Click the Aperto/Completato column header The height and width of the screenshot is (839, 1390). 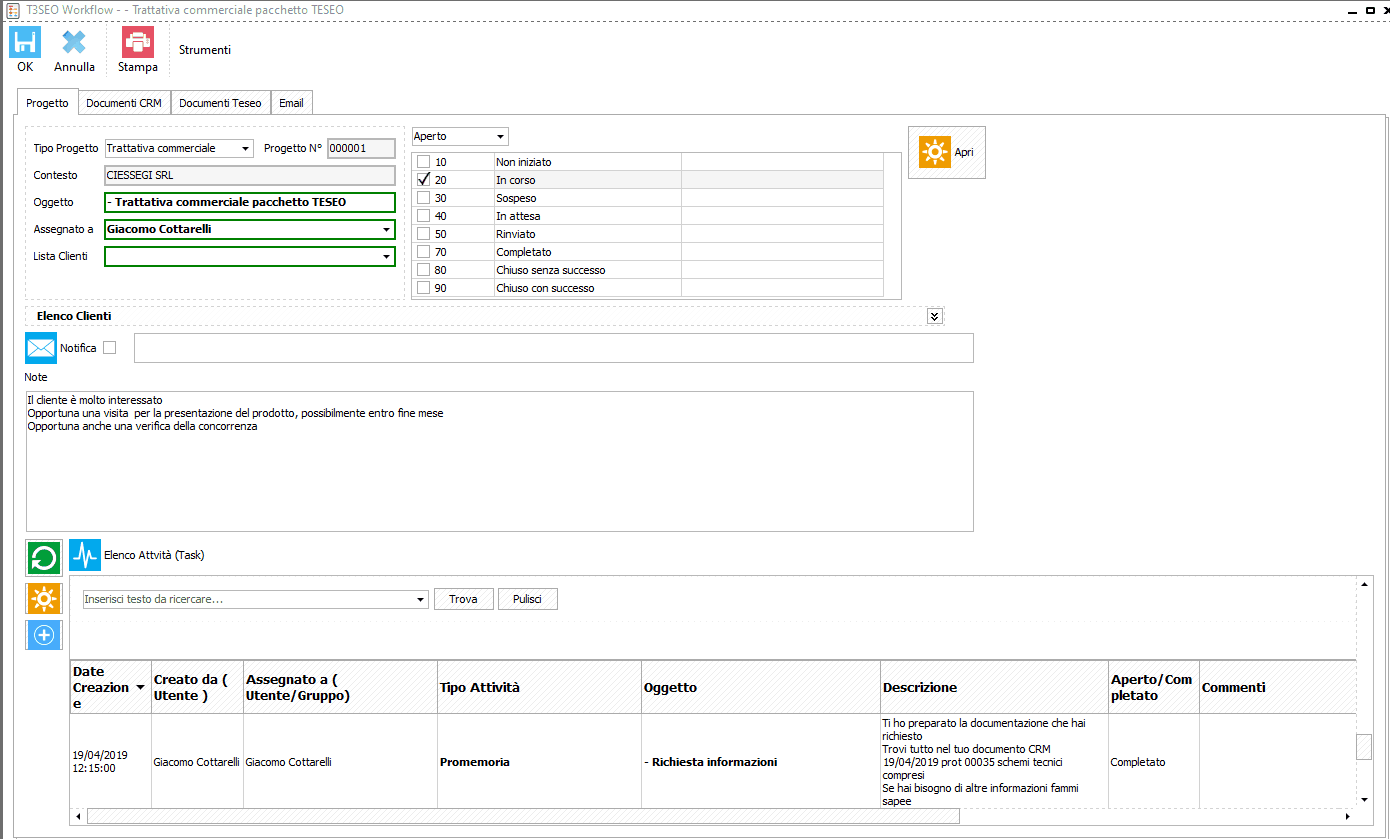click(x=1153, y=687)
